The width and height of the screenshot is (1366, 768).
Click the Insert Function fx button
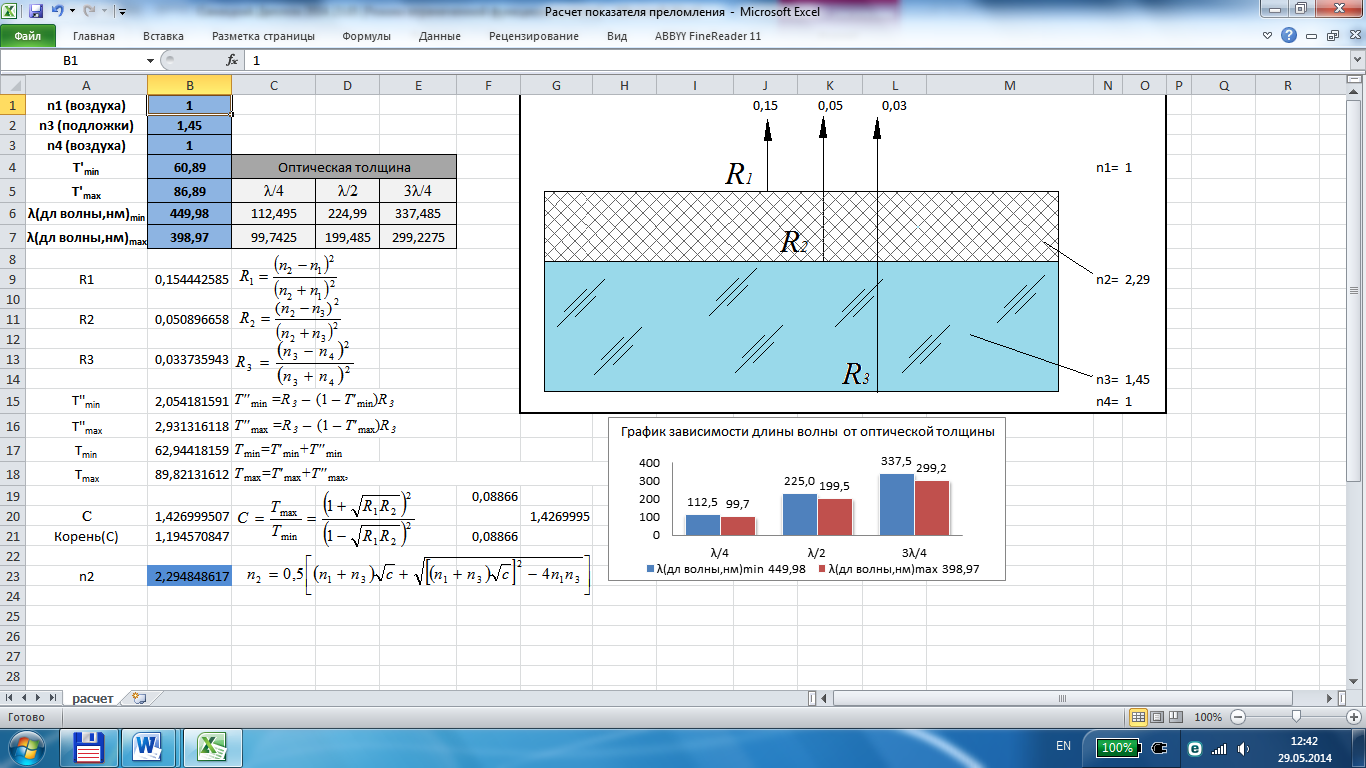[232, 60]
